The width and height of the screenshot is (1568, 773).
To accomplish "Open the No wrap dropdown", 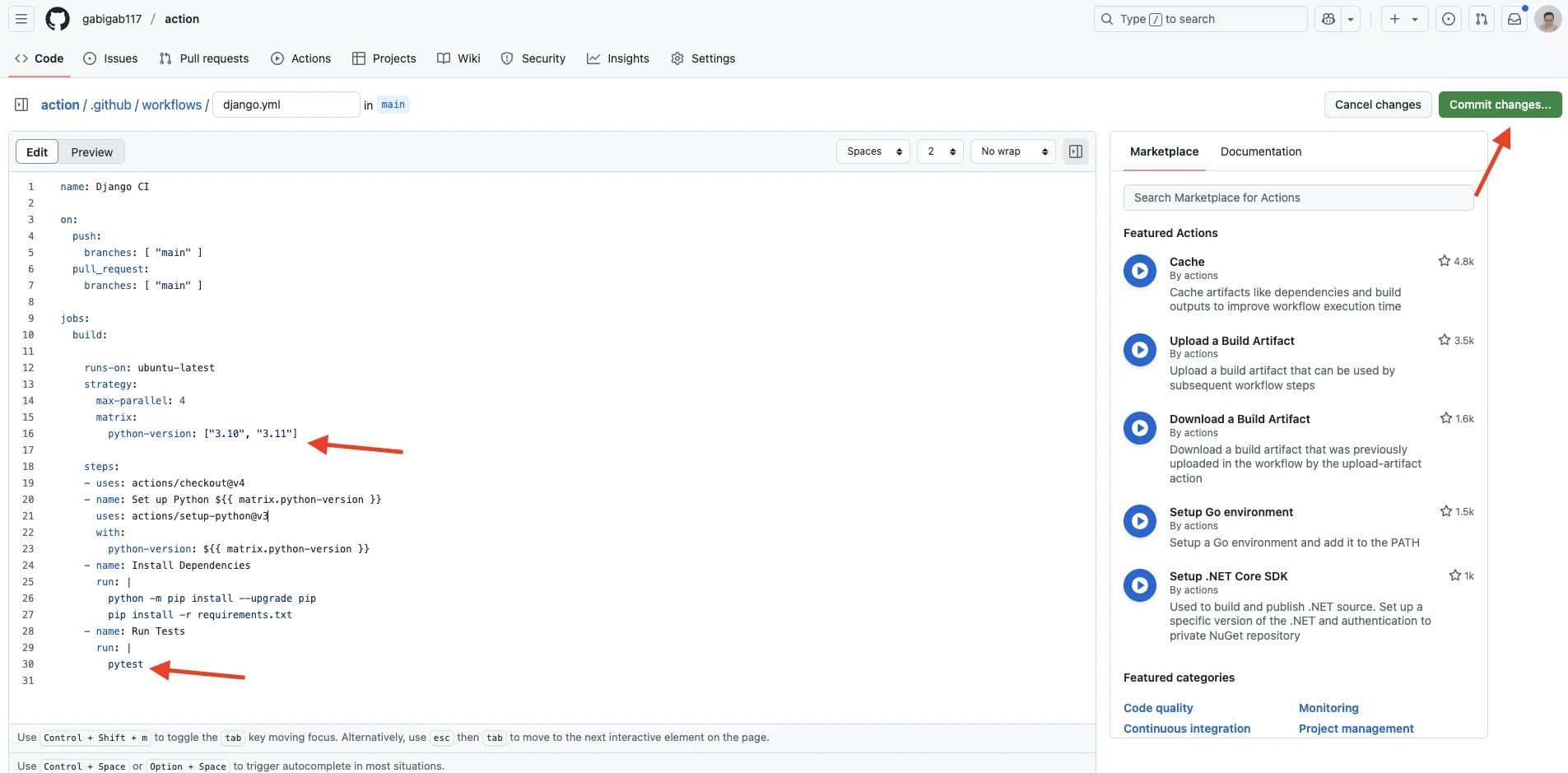I will (1012, 151).
